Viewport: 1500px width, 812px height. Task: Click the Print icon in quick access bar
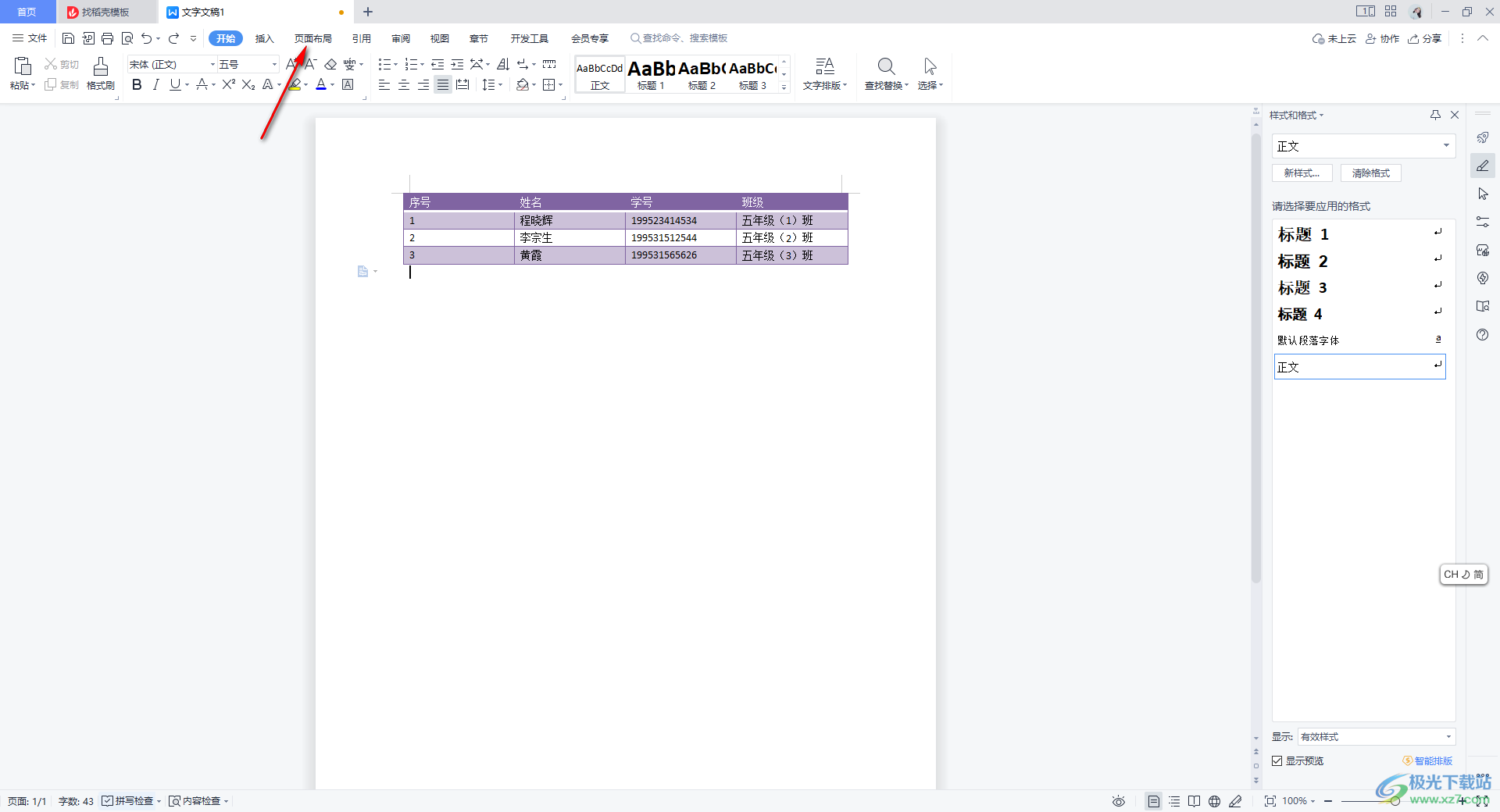pos(108,38)
